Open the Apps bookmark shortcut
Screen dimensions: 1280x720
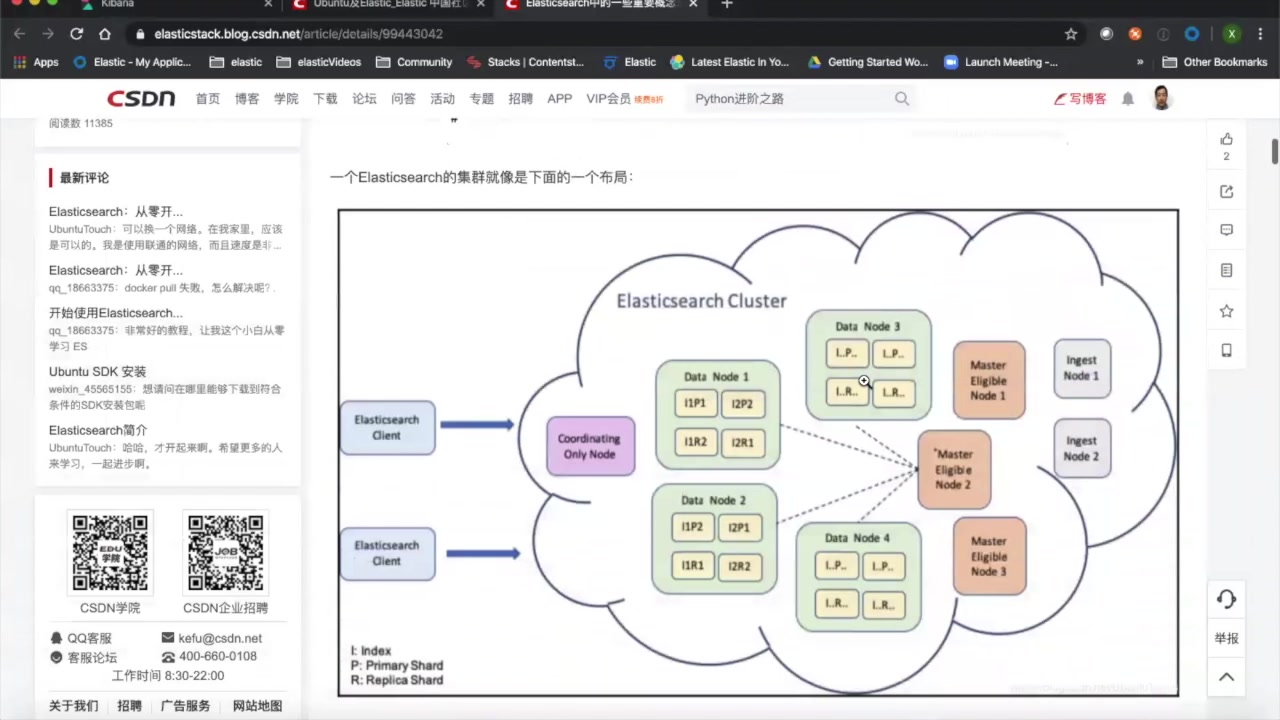click(36, 62)
